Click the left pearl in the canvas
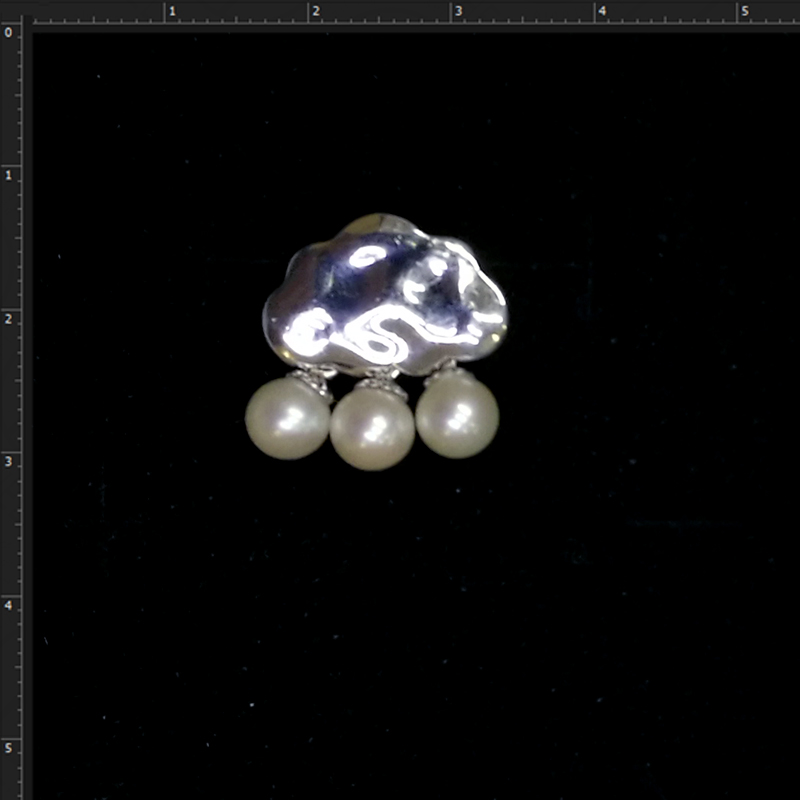The width and height of the screenshot is (800, 800). coord(287,419)
